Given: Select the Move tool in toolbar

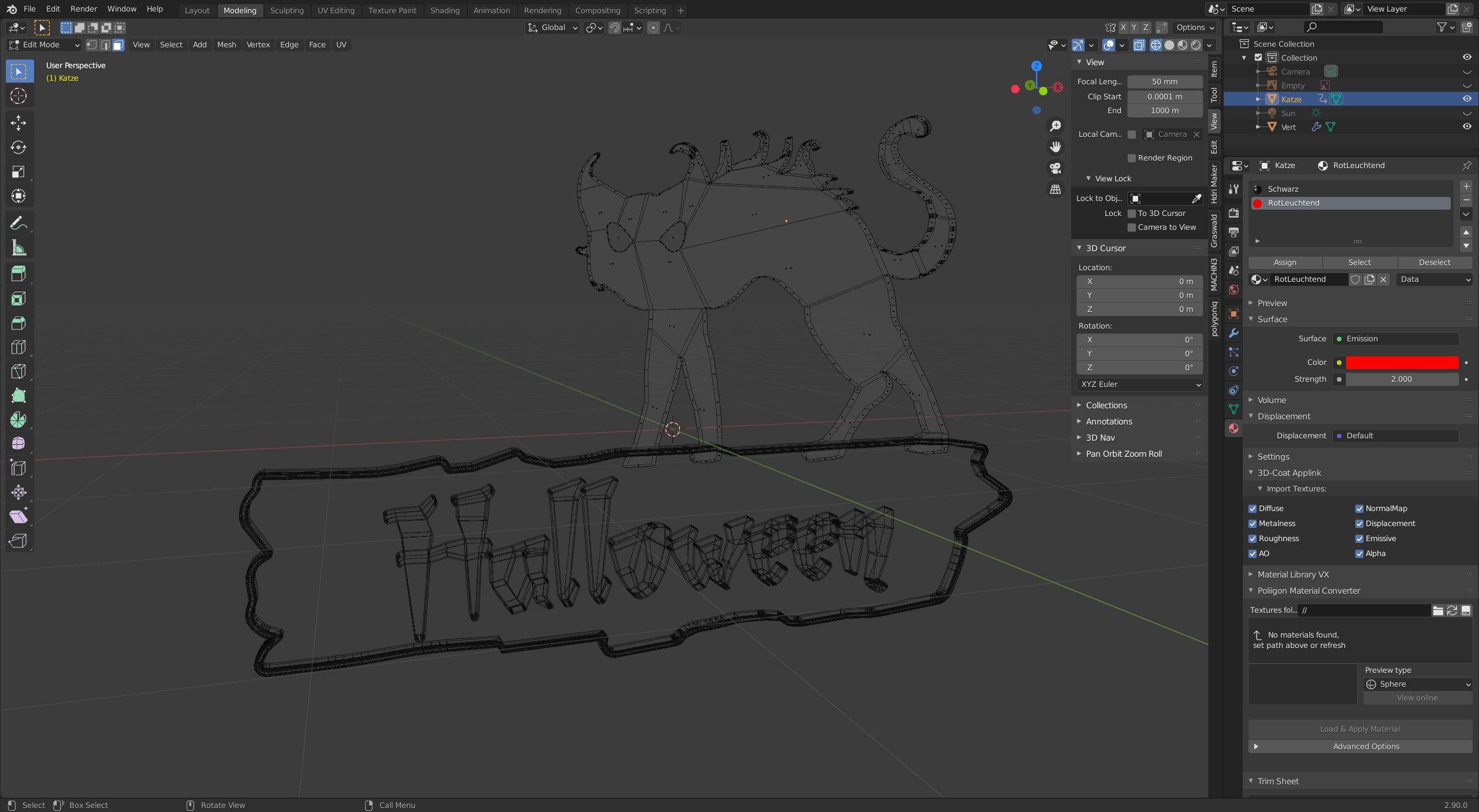Looking at the screenshot, I should tap(18, 122).
